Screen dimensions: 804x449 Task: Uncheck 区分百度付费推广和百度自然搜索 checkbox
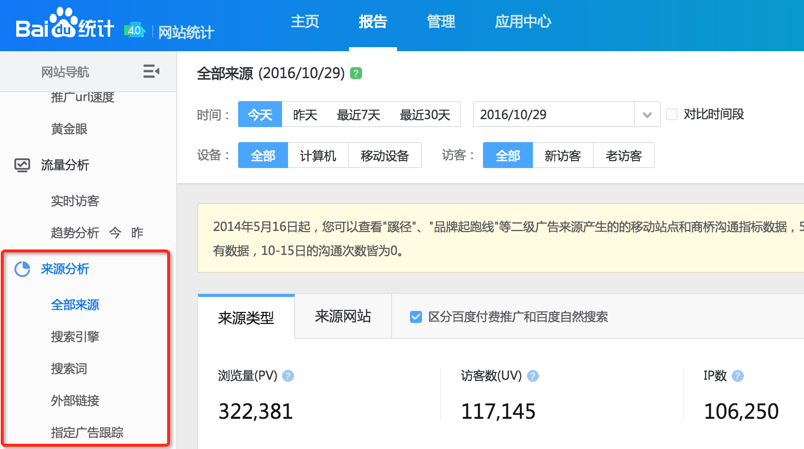click(x=416, y=317)
